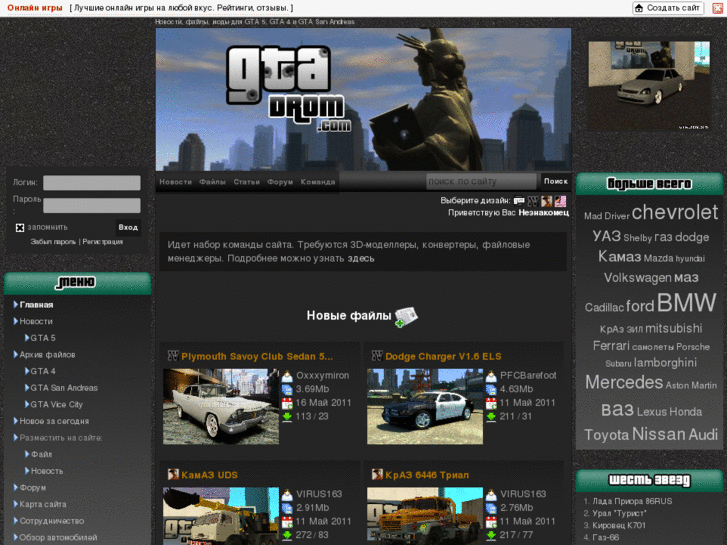Open Обзор автомобилей menu item

click(x=58, y=538)
